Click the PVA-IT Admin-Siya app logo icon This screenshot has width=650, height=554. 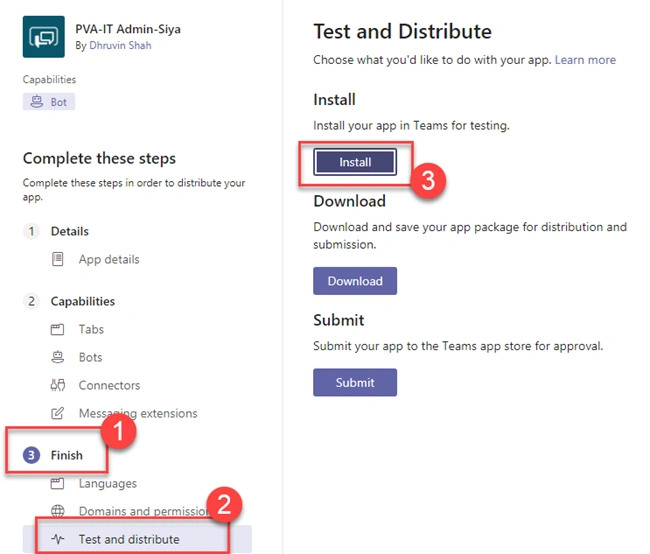point(44,36)
